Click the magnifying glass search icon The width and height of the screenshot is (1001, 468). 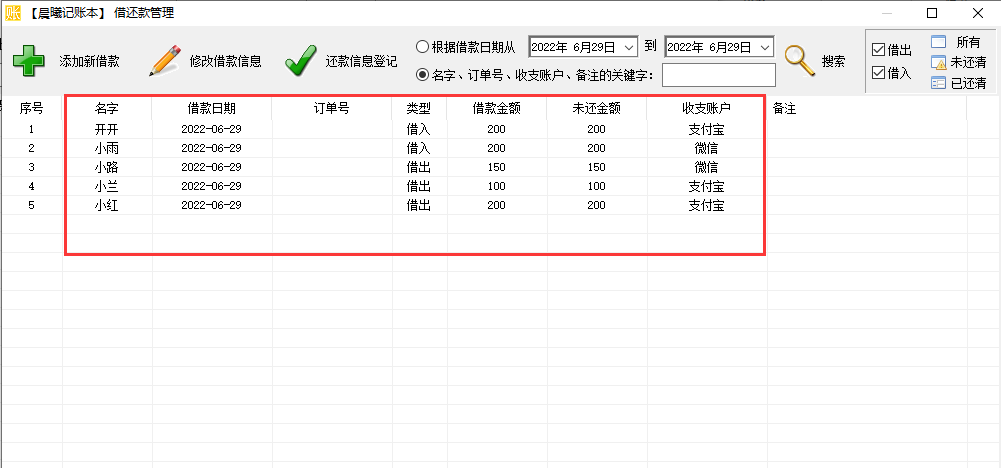coord(799,61)
